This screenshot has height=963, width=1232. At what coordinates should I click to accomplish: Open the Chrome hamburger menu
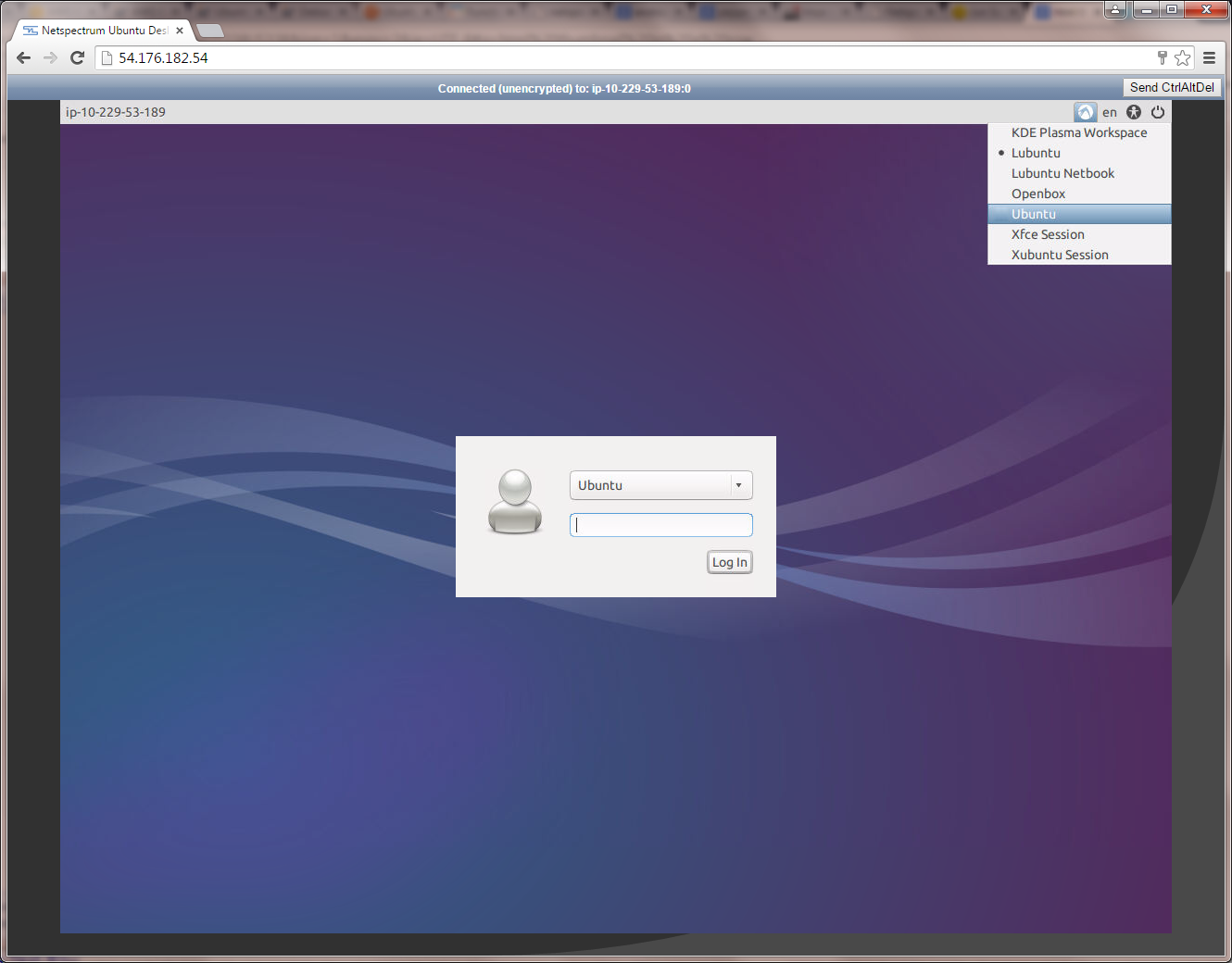pos(1210,57)
